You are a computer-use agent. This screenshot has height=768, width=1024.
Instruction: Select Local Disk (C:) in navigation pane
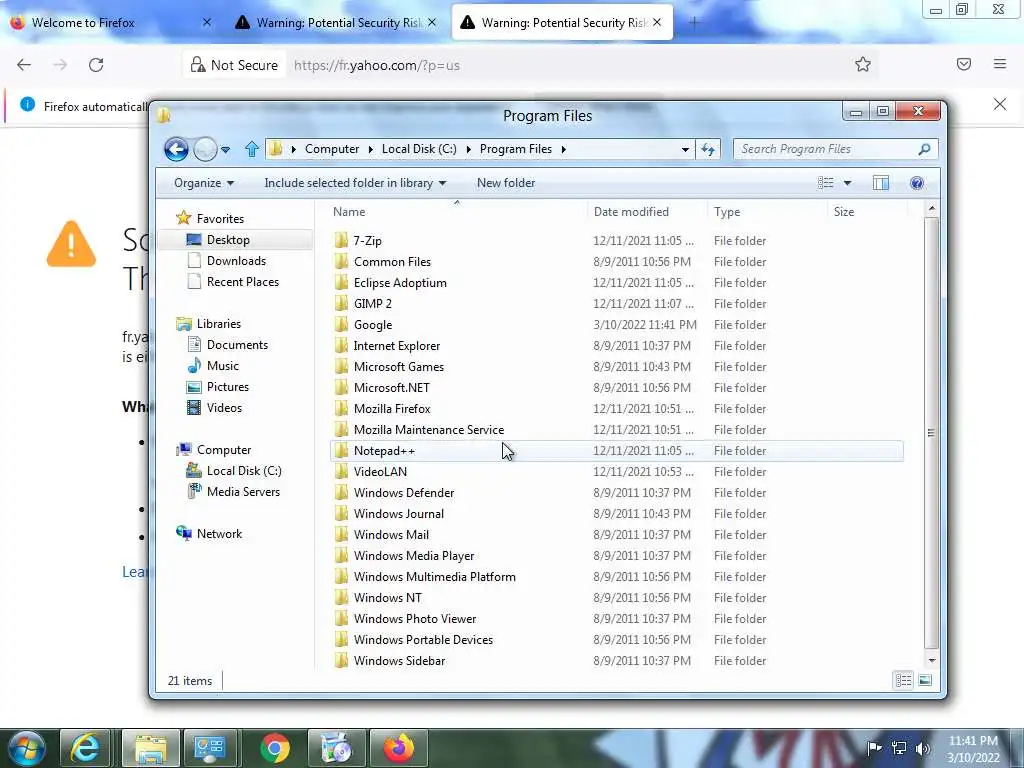tap(244, 471)
